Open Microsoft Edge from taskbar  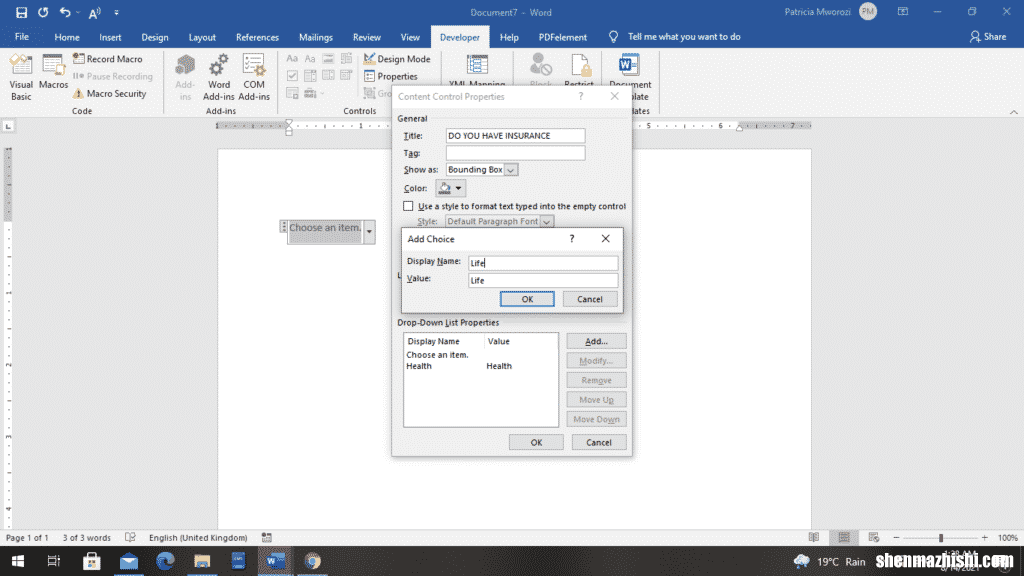(x=165, y=561)
